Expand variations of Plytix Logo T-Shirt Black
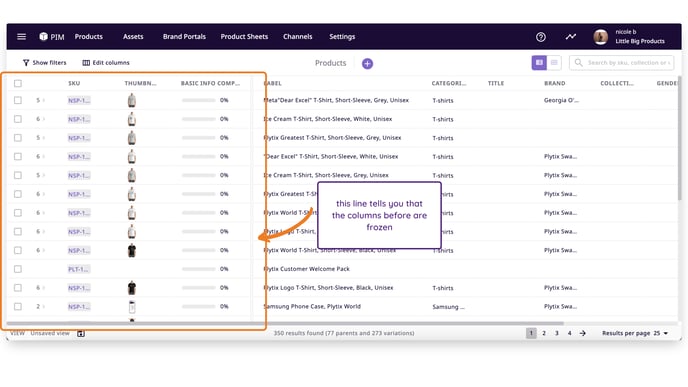 tap(40, 288)
